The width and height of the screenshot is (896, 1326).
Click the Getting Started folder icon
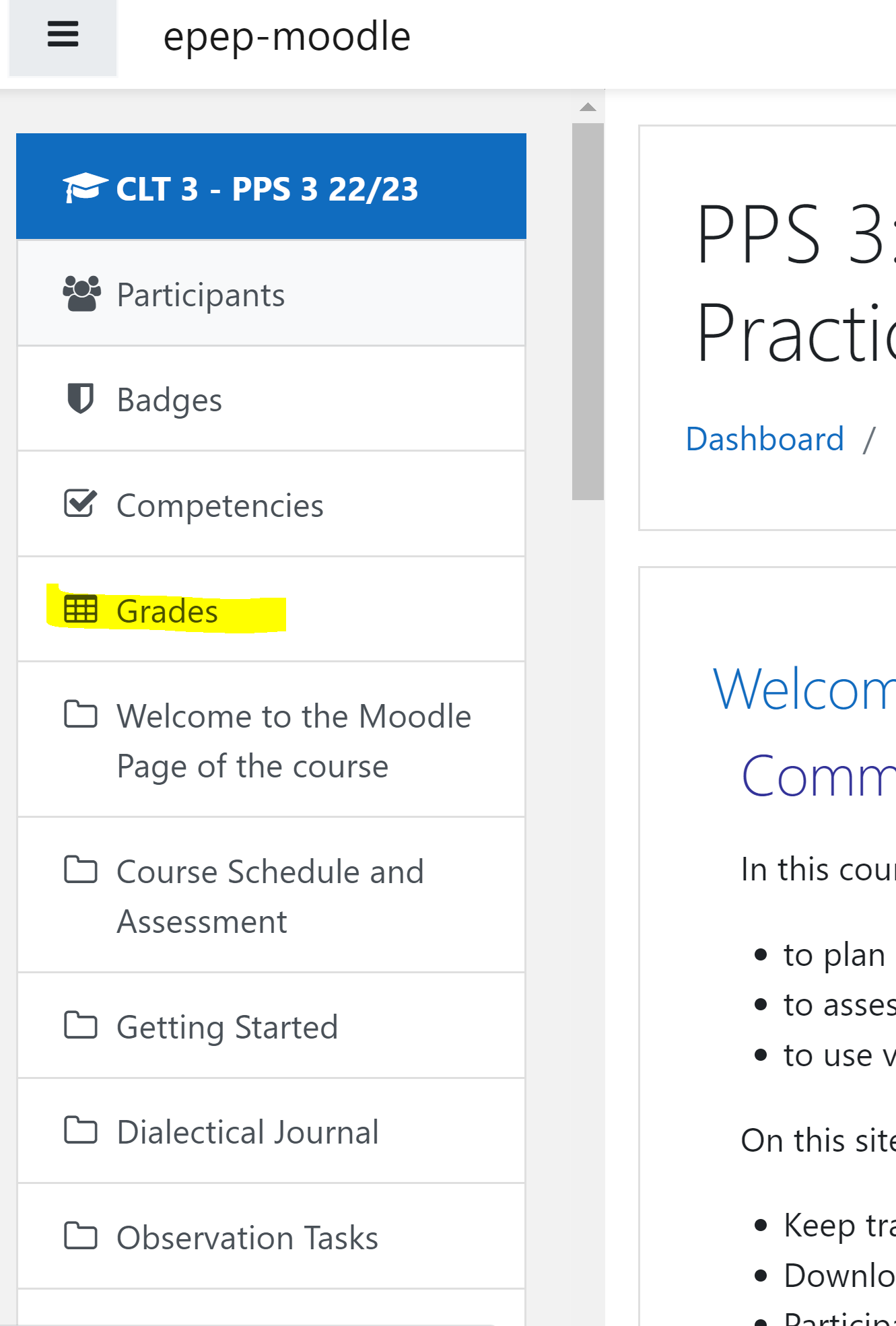[81, 1026]
